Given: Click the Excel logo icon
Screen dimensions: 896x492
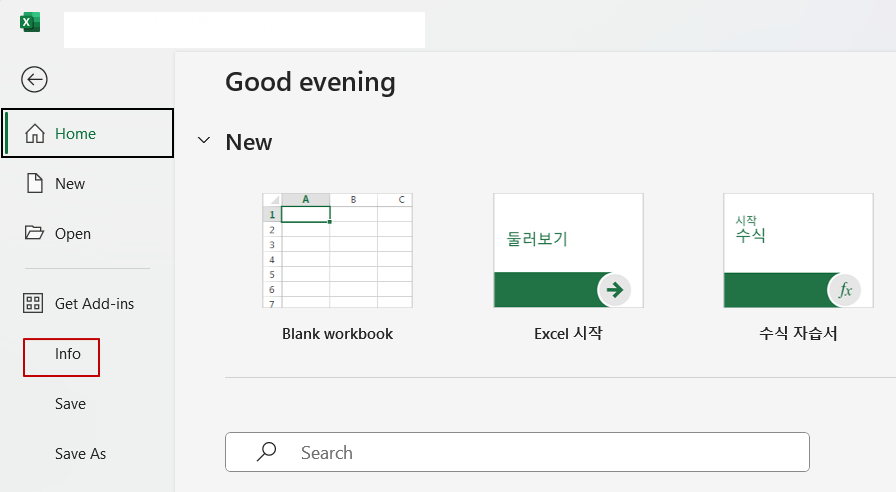Looking at the screenshot, I should point(30,23).
